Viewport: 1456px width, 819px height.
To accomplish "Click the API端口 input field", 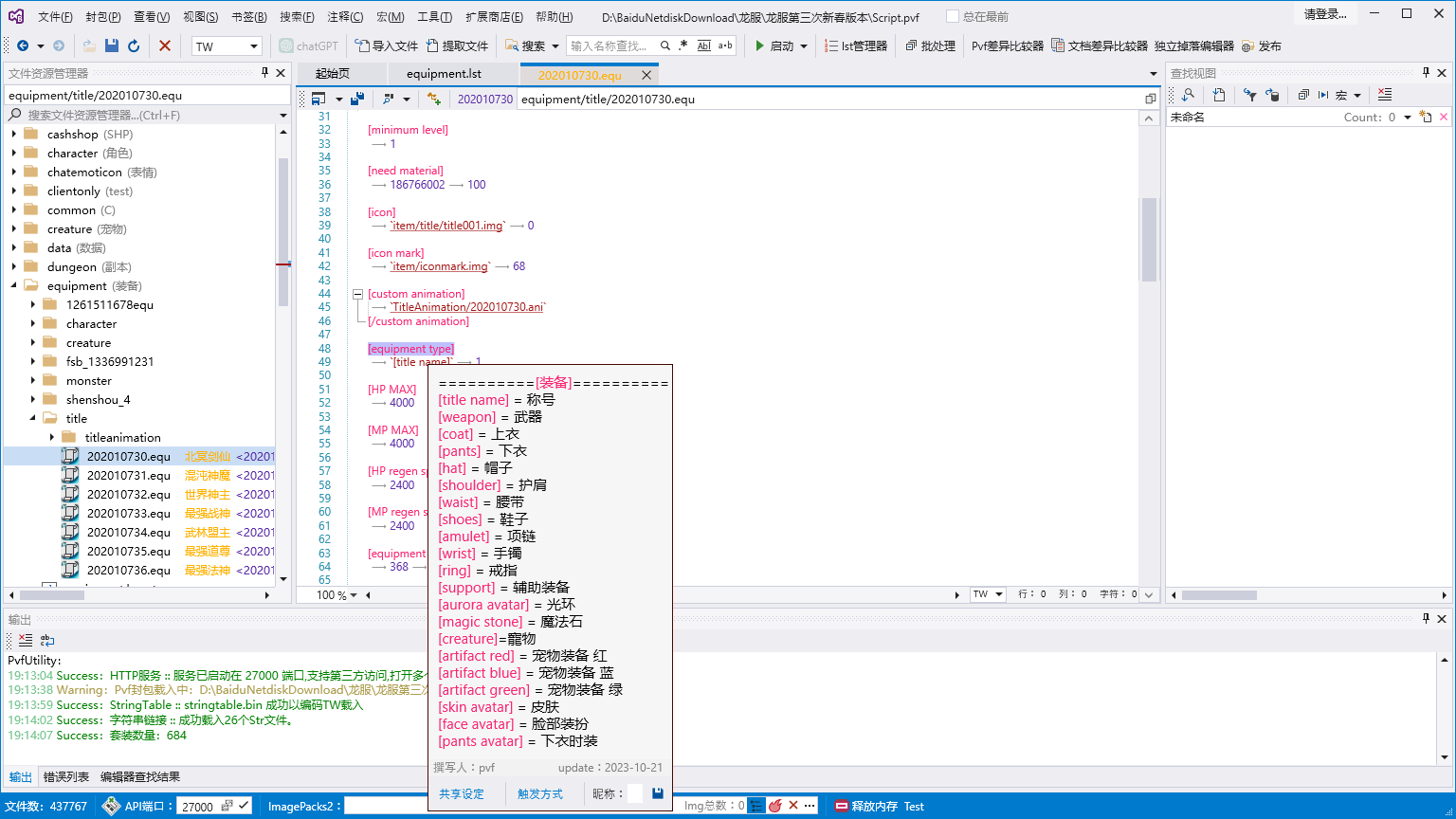I will (x=197, y=806).
